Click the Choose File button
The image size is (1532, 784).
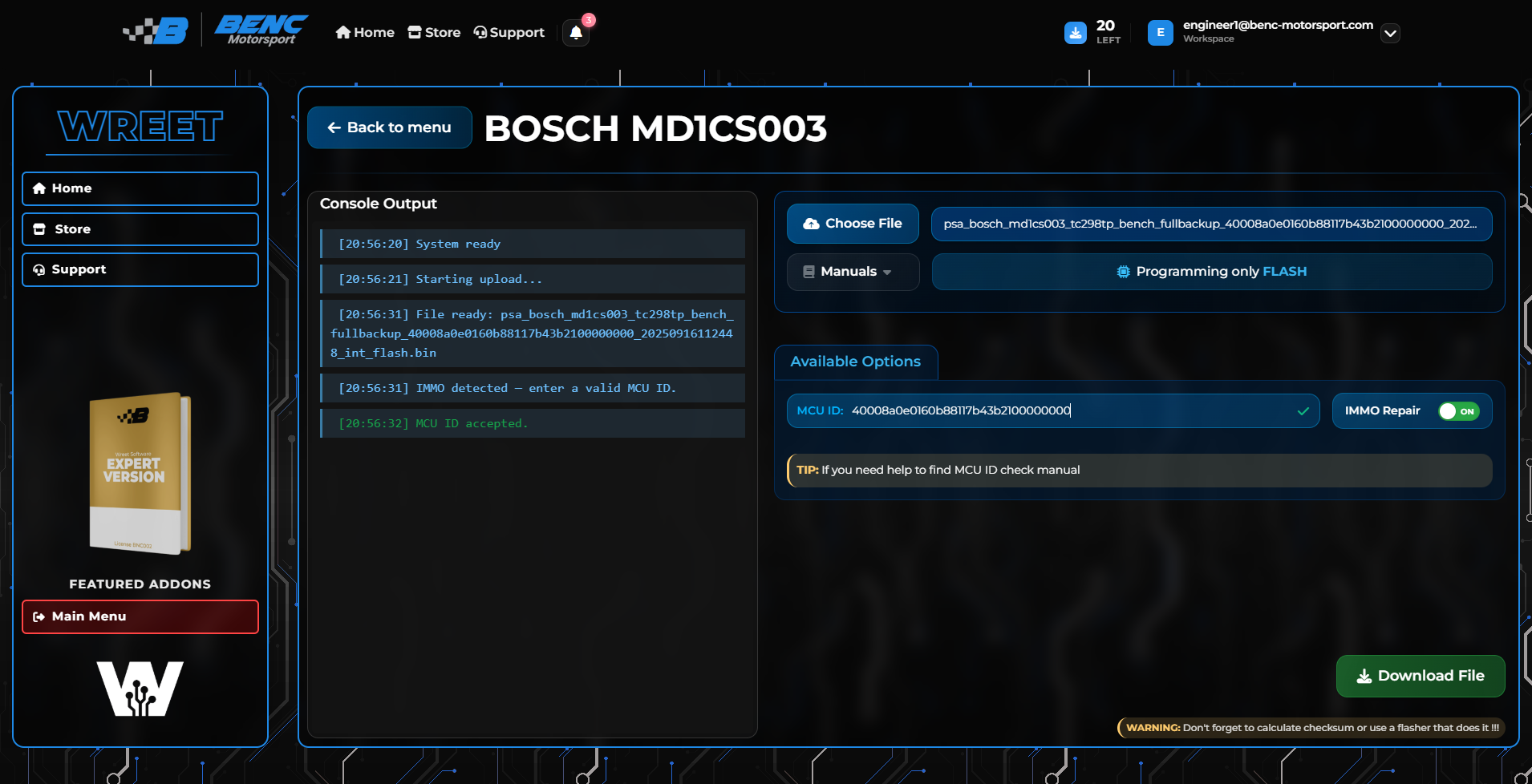click(852, 224)
